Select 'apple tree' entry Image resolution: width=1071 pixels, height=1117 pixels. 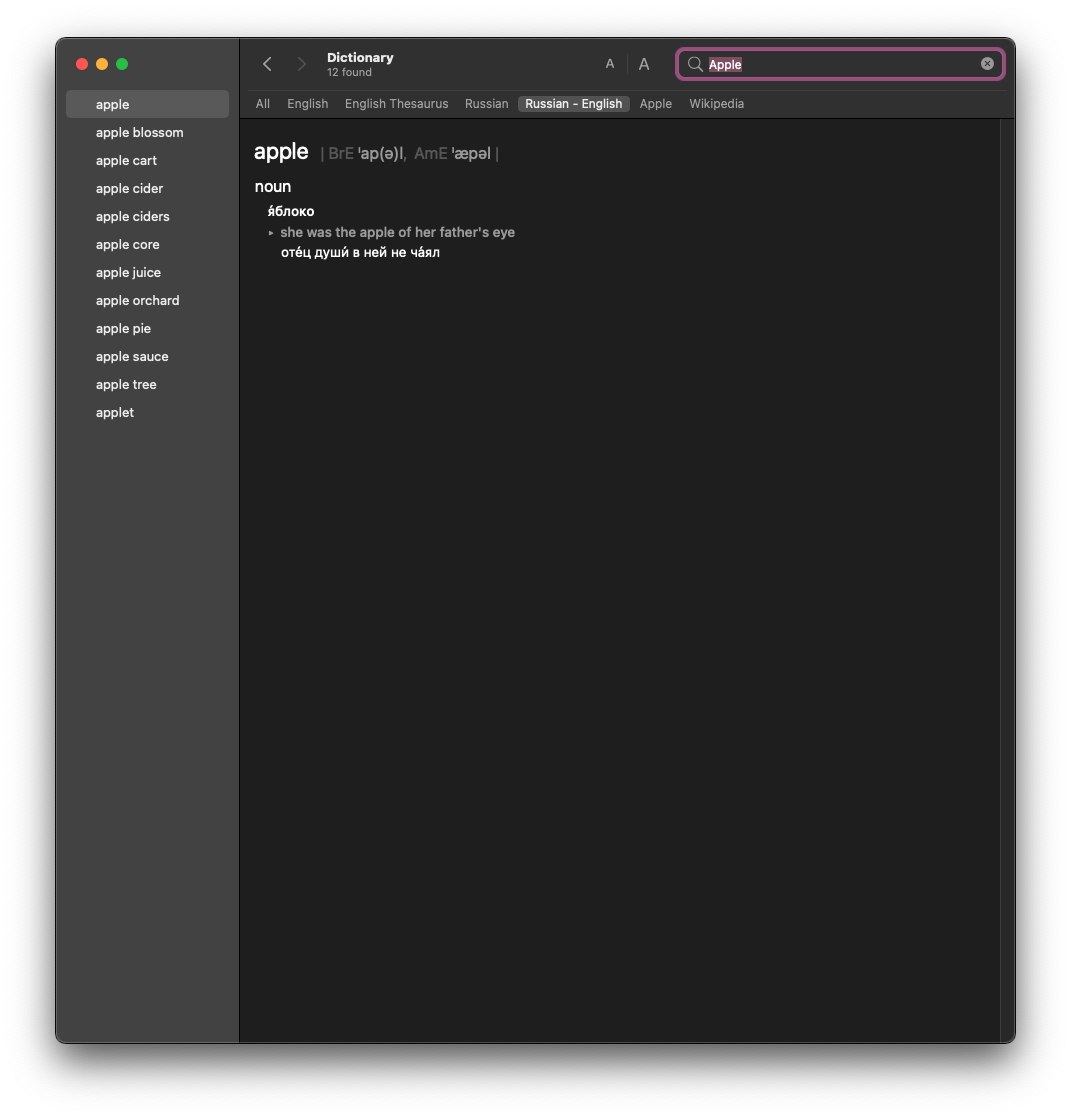point(148,385)
